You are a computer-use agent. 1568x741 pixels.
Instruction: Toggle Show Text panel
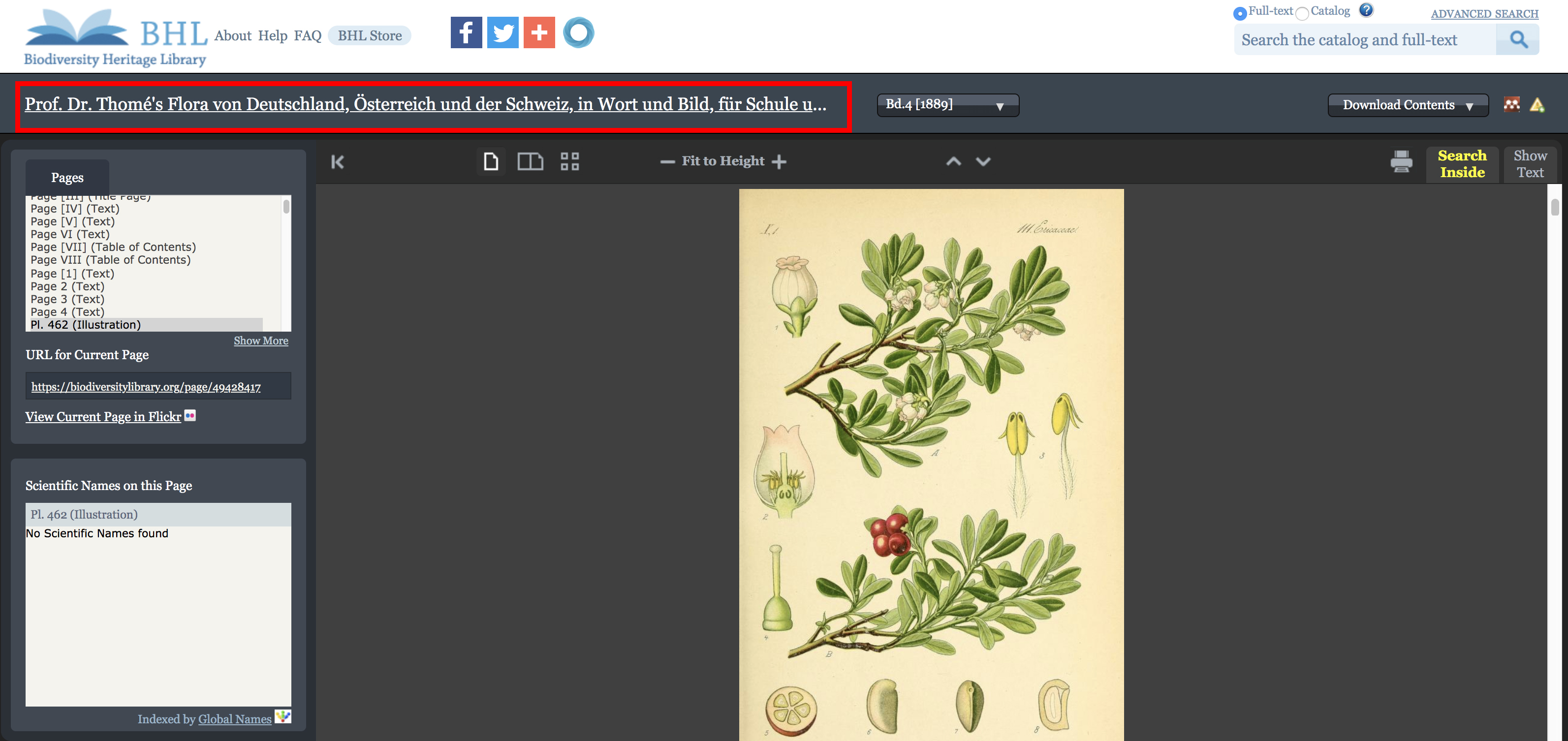[x=1530, y=164]
